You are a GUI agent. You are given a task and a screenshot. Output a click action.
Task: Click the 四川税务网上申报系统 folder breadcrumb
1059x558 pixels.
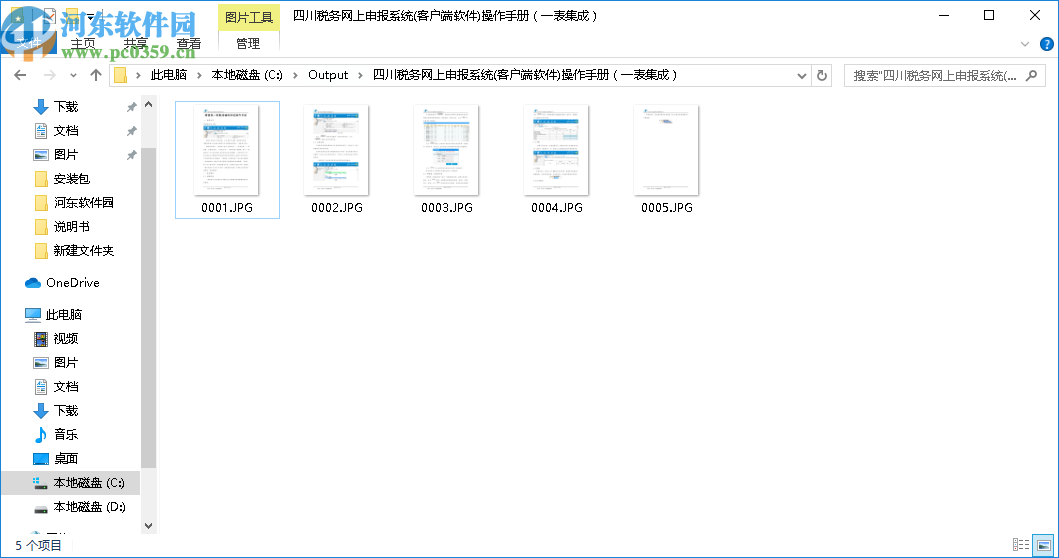(x=525, y=75)
